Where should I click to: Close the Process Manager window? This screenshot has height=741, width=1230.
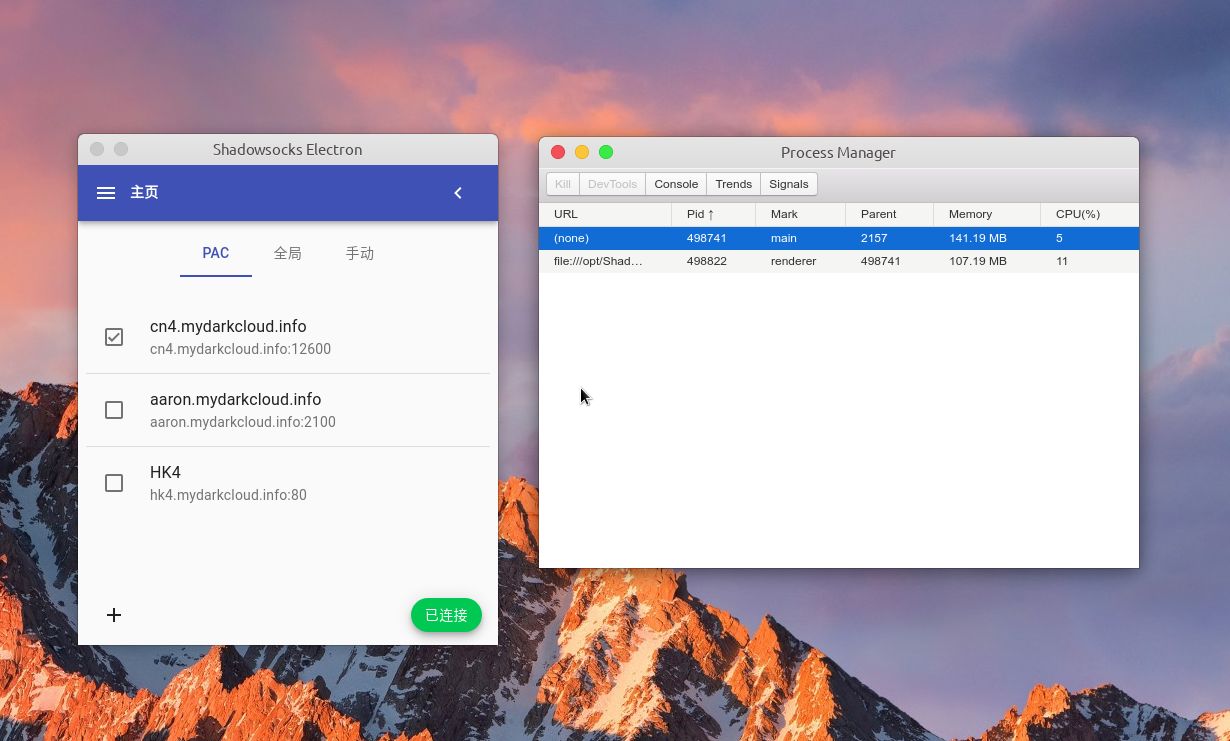pos(558,152)
